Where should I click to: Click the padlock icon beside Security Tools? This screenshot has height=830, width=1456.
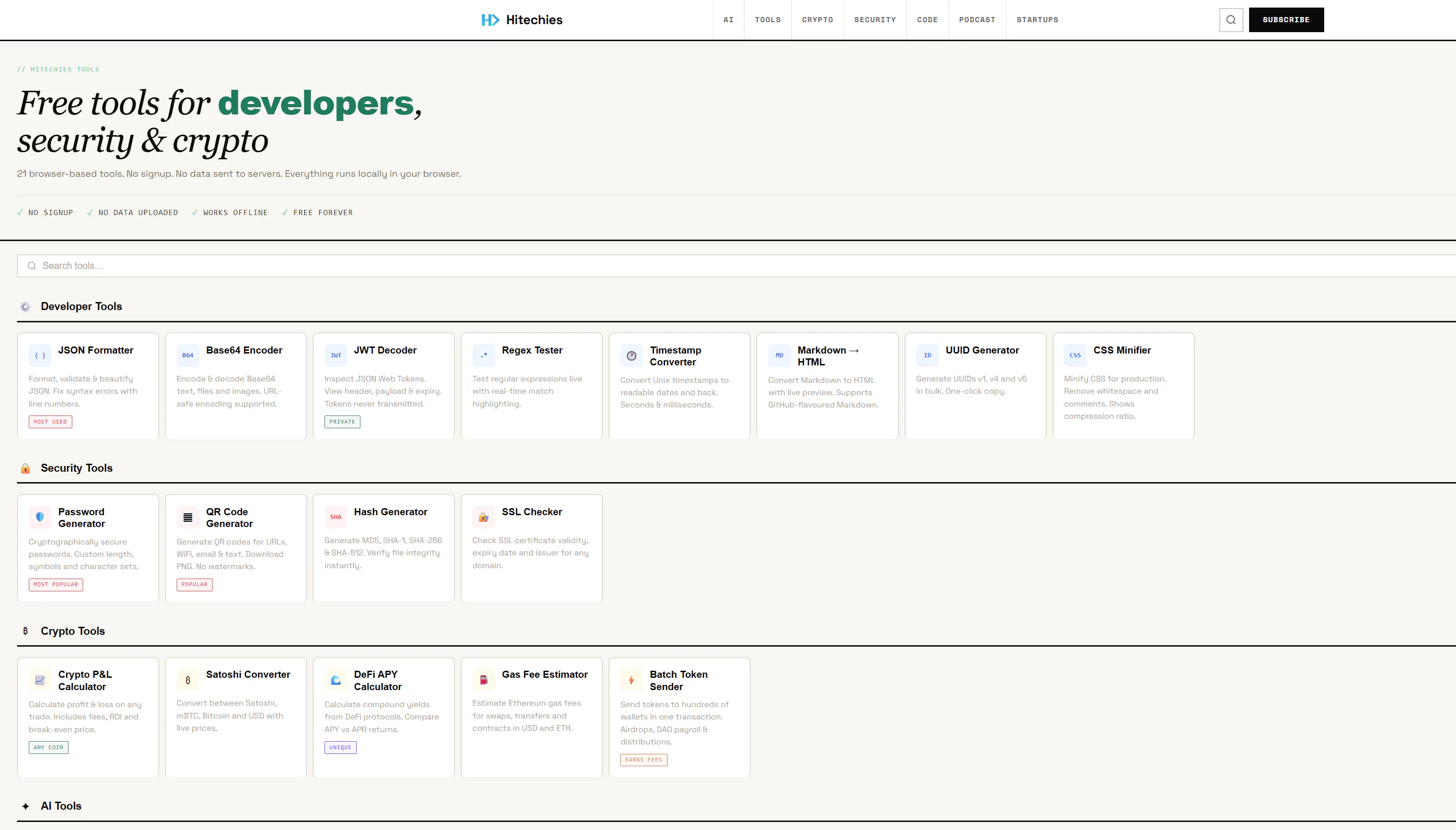pyautogui.click(x=26, y=468)
